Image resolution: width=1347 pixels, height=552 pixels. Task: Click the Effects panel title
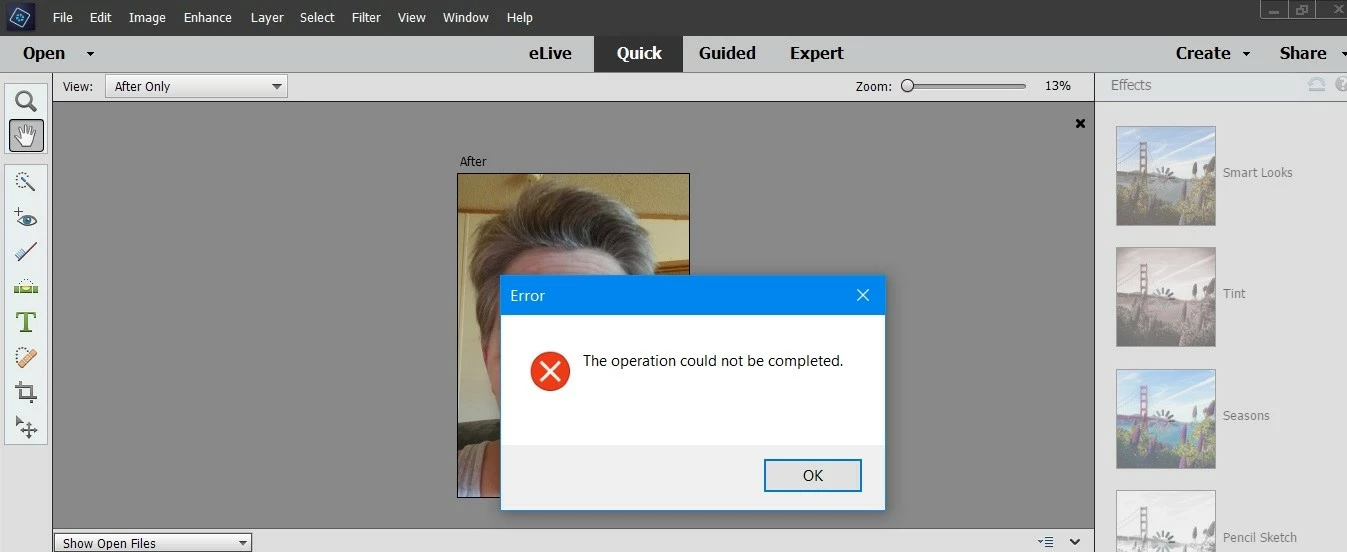click(x=1131, y=85)
